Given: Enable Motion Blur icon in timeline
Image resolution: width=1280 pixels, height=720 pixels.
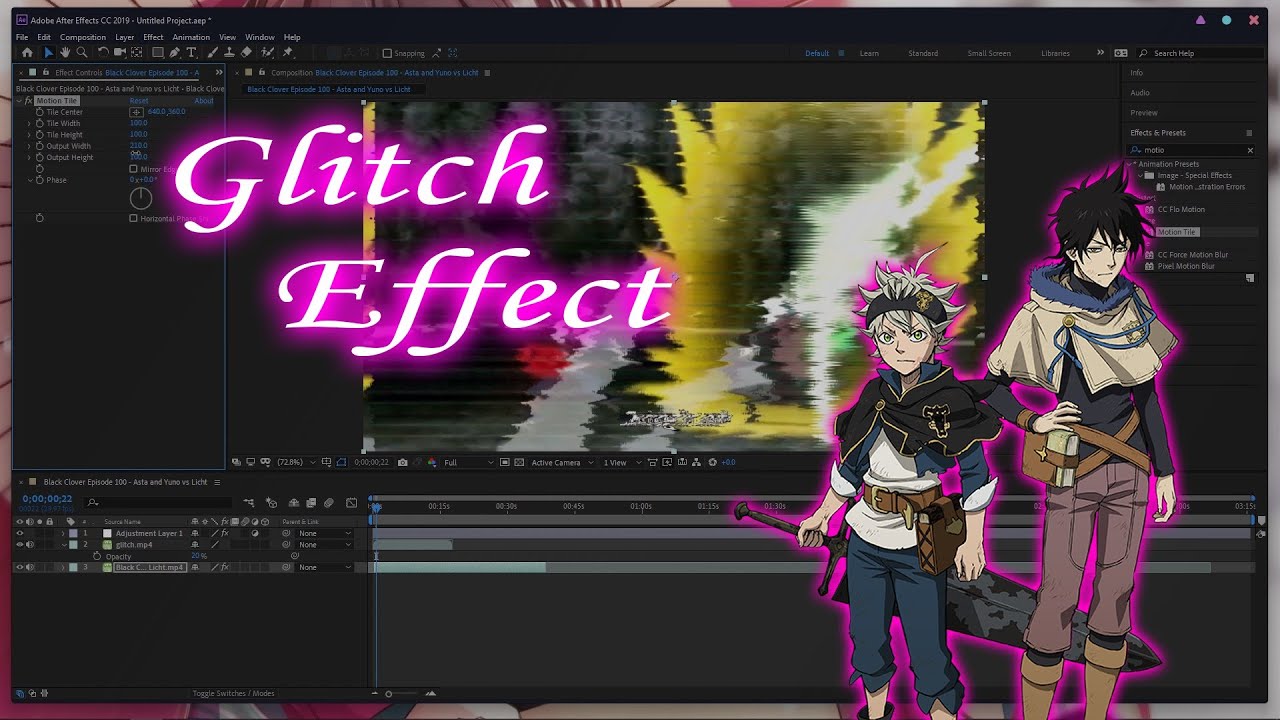Looking at the screenshot, I should pyautogui.click(x=329, y=503).
